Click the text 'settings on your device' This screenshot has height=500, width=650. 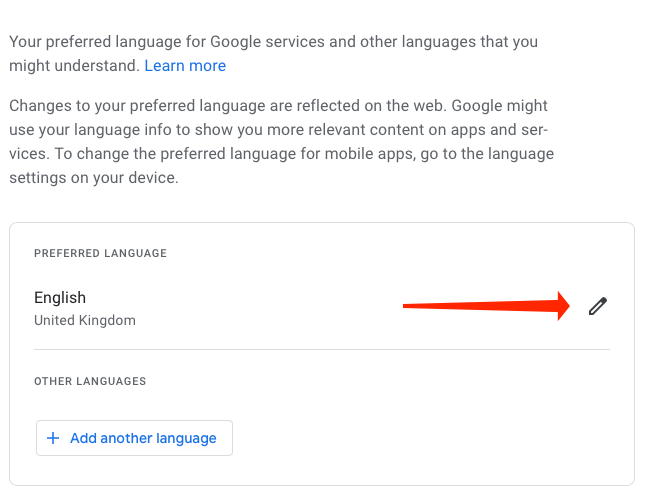pos(93,178)
